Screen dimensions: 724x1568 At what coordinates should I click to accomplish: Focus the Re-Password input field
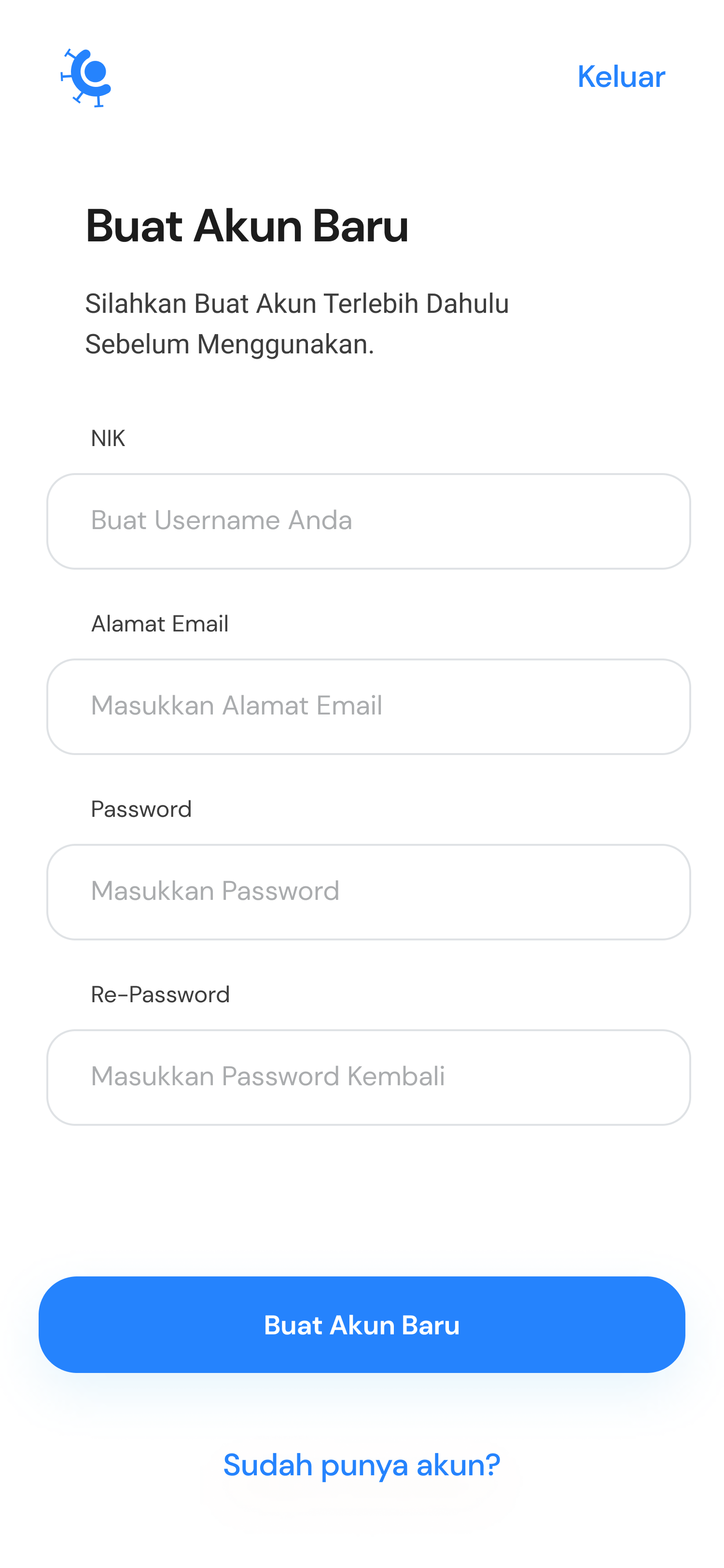[369, 1078]
